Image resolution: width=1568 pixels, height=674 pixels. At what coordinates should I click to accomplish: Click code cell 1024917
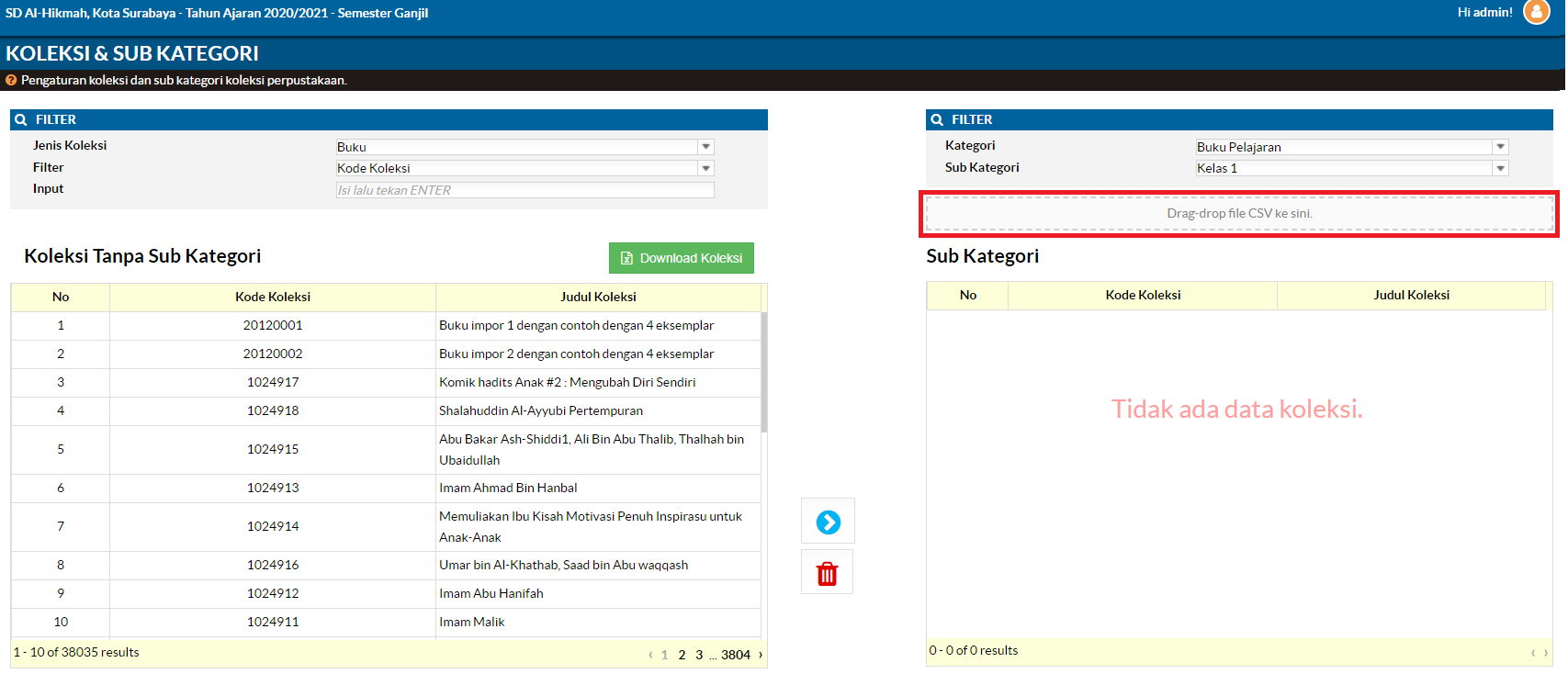pyautogui.click(x=273, y=383)
